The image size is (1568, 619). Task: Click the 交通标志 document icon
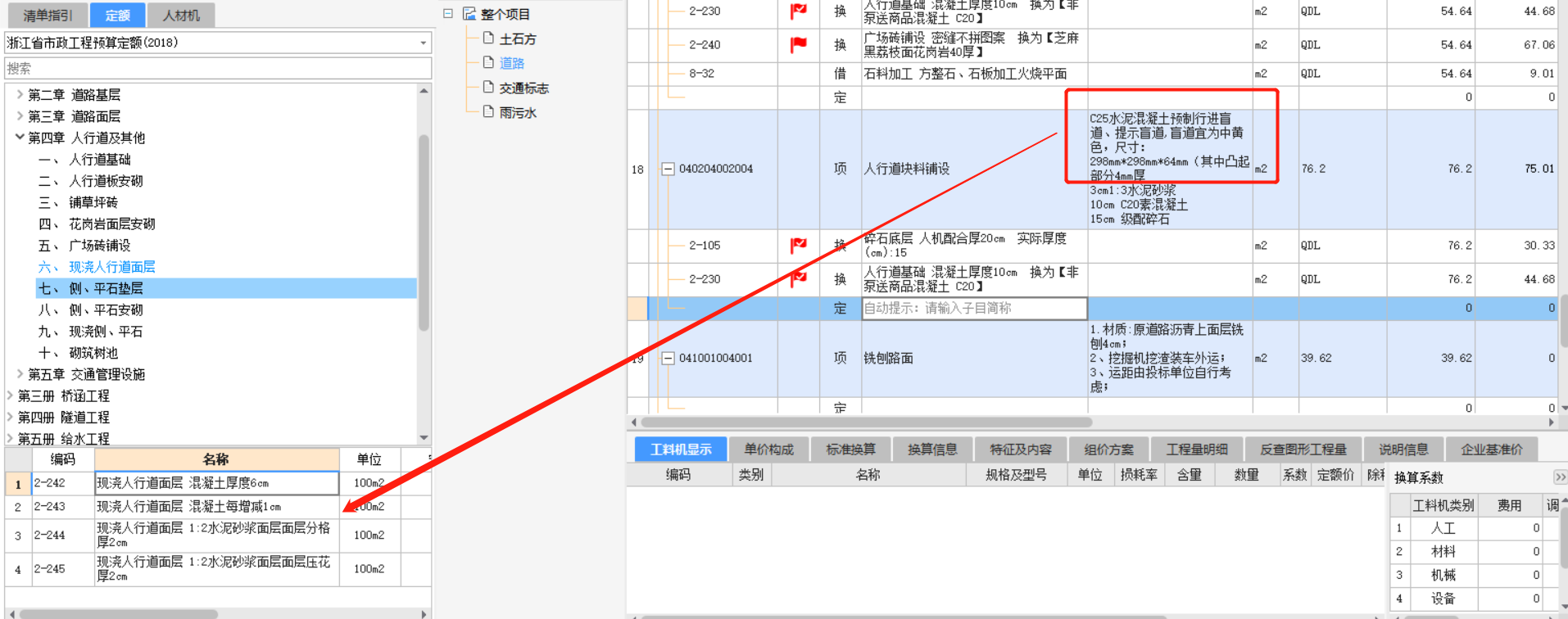[x=488, y=87]
